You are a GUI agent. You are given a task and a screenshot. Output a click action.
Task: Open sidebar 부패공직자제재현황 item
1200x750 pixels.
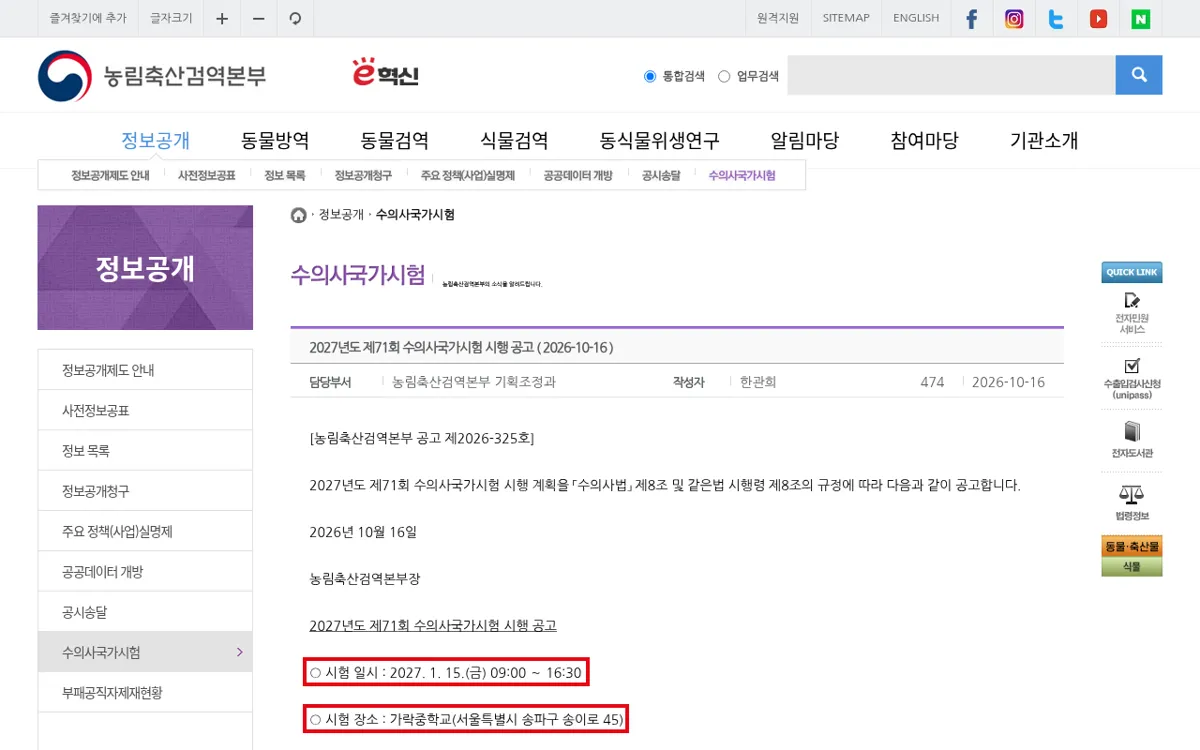click(145, 692)
